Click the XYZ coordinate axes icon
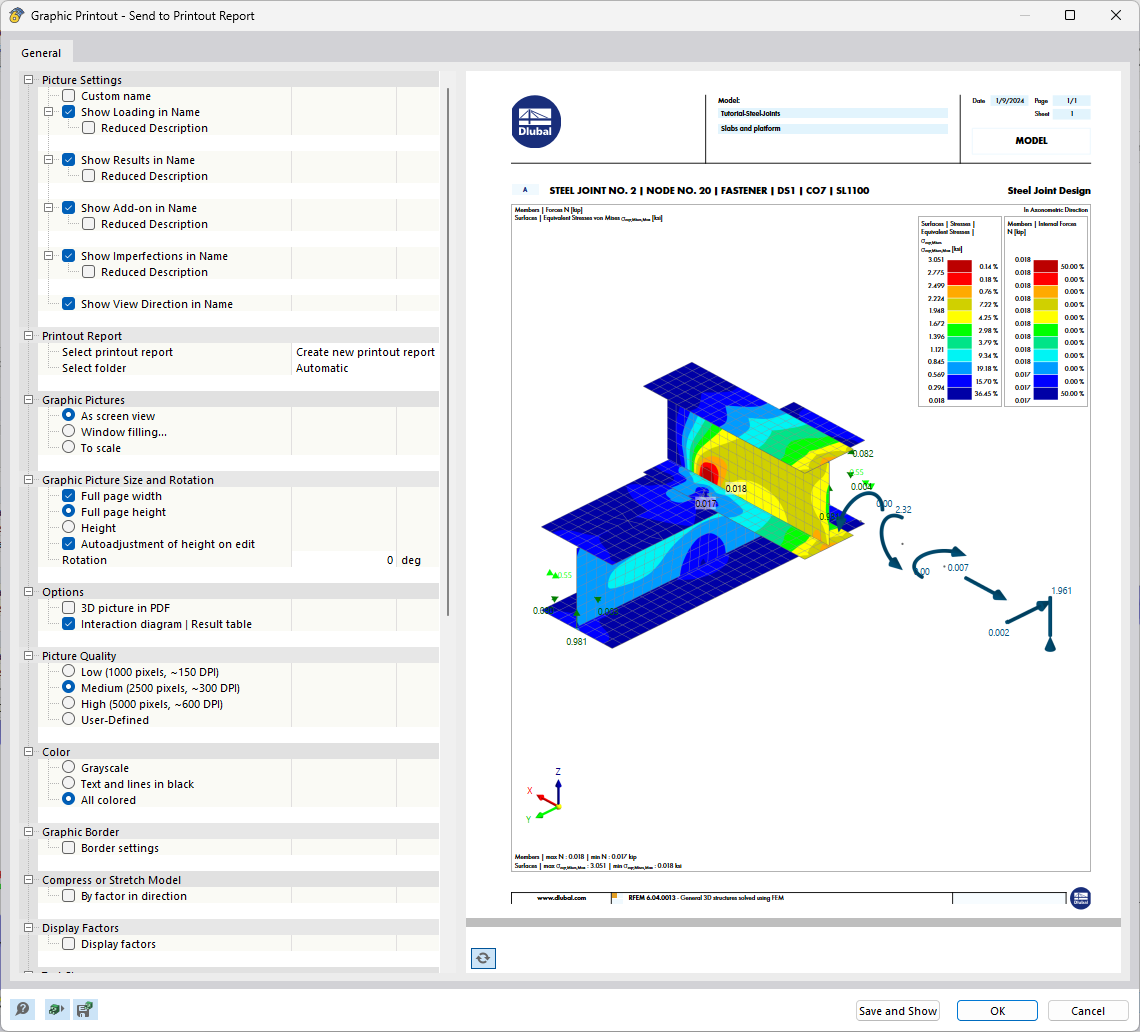Viewport: 1140px width, 1032px height. tap(545, 796)
